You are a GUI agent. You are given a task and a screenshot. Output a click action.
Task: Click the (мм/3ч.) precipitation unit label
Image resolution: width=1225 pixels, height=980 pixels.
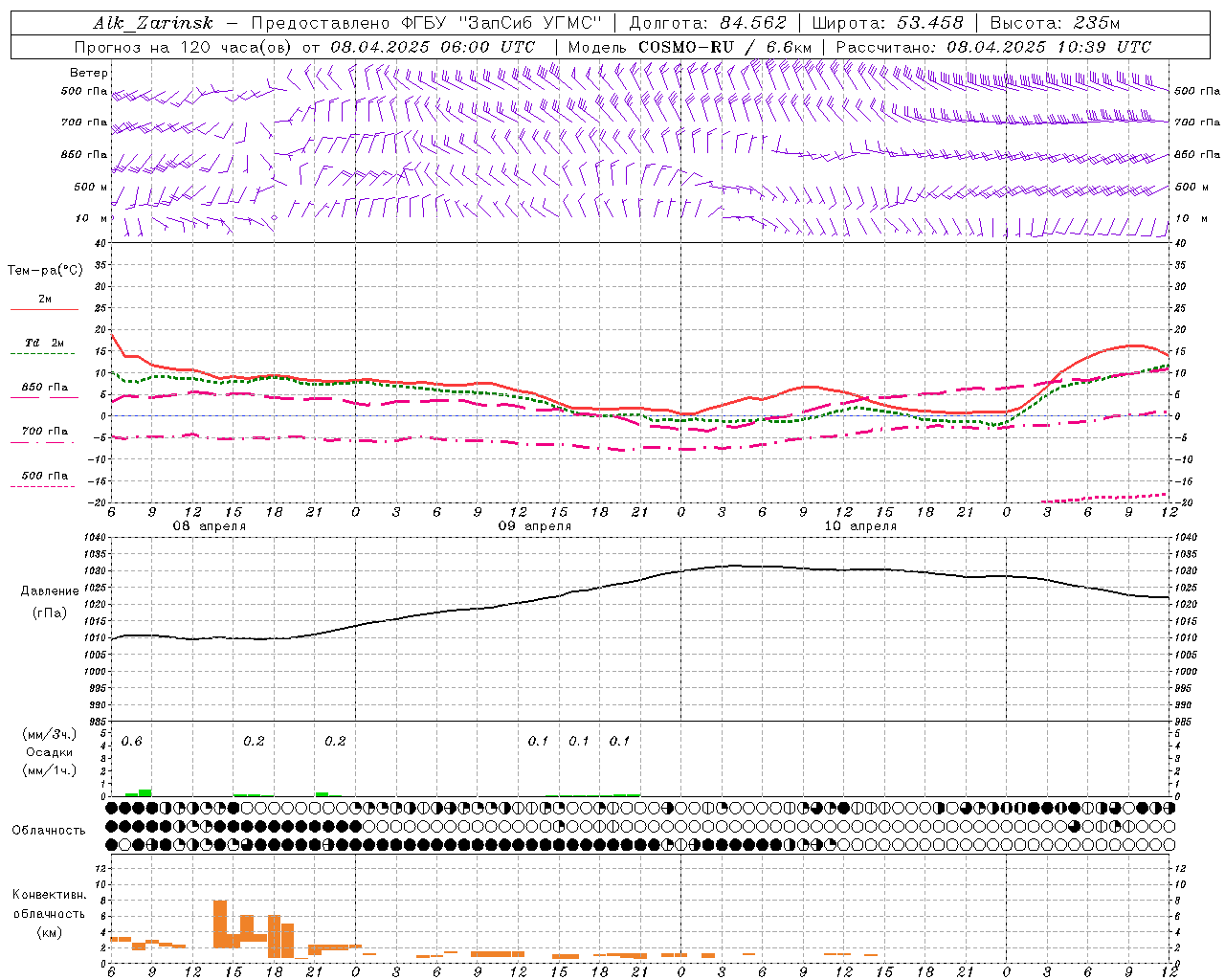[x=50, y=734]
